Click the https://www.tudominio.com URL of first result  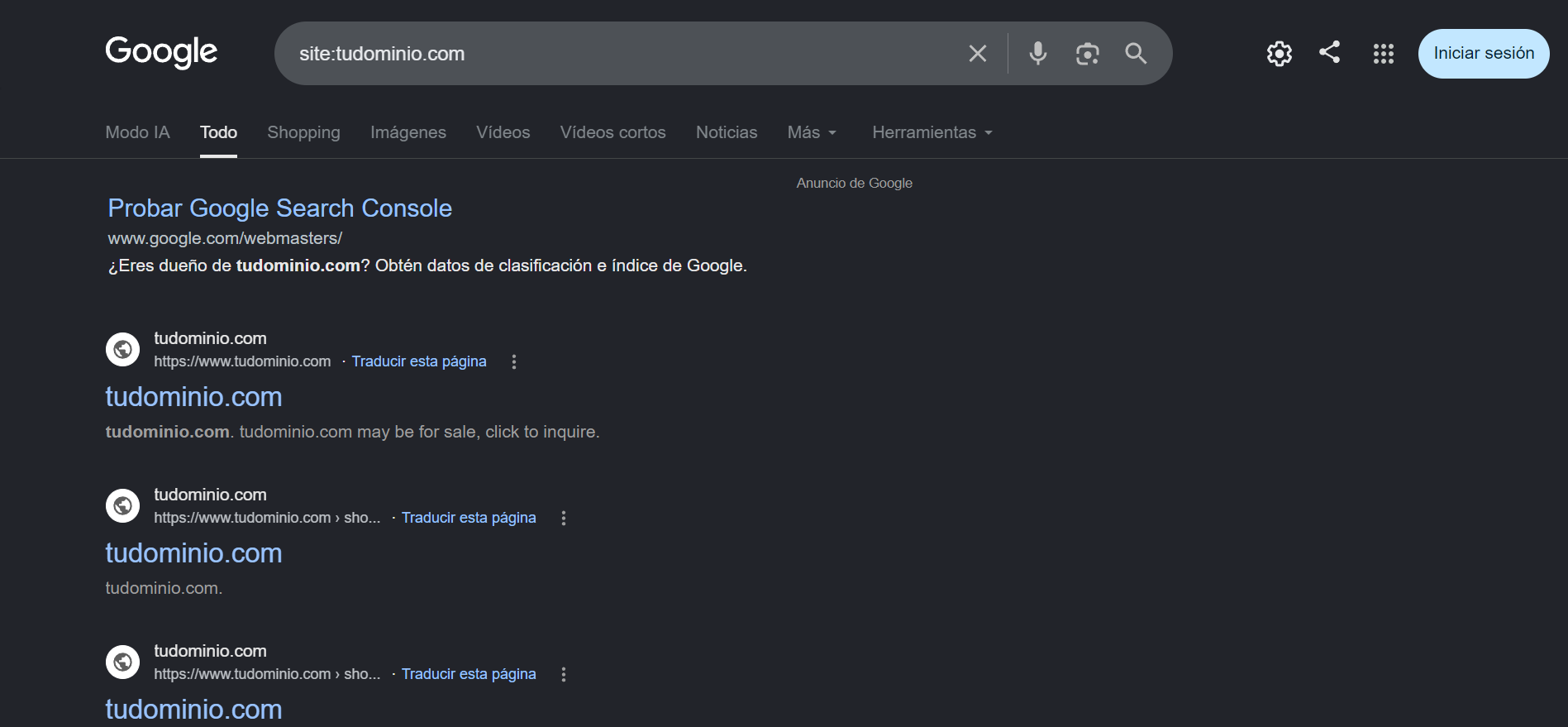click(242, 361)
